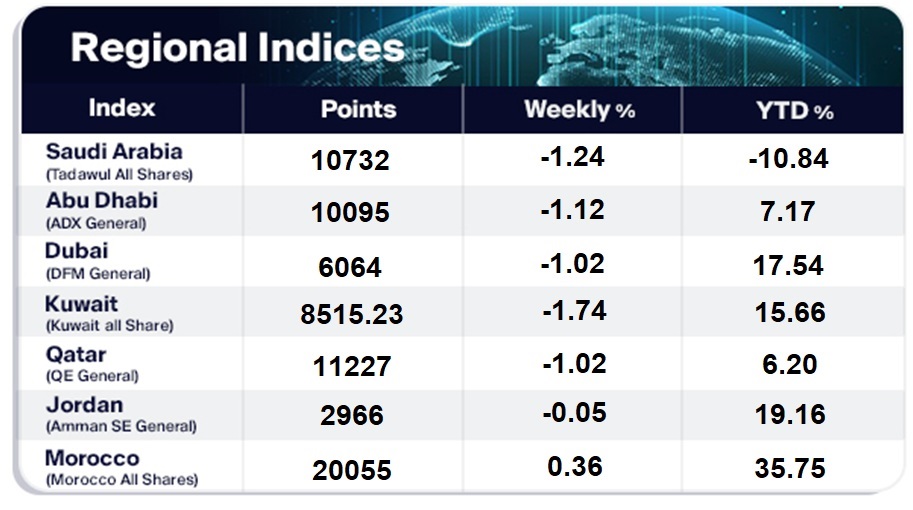The image size is (913, 510).
Task: Select the Morocco index row label
Action: [x=93, y=458]
